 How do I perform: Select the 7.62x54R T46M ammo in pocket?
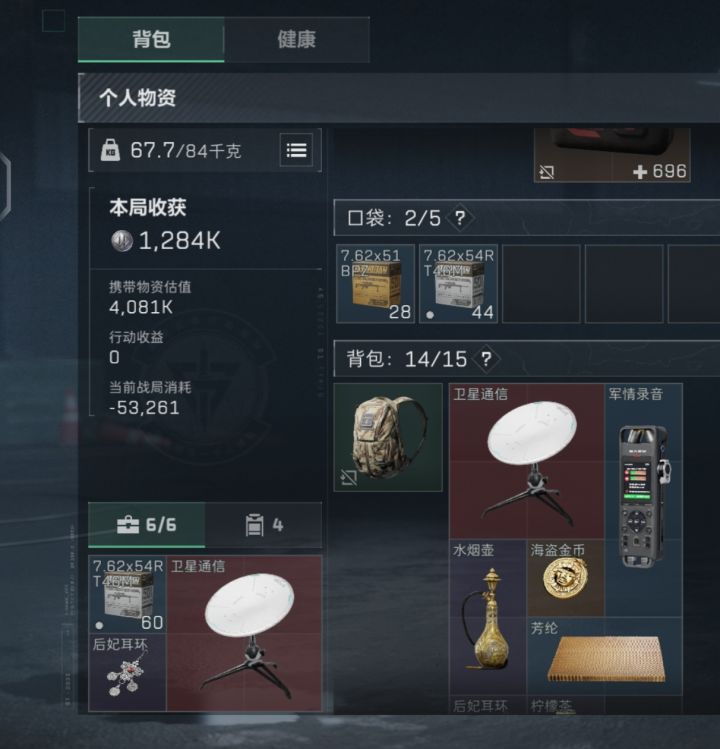click(458, 284)
